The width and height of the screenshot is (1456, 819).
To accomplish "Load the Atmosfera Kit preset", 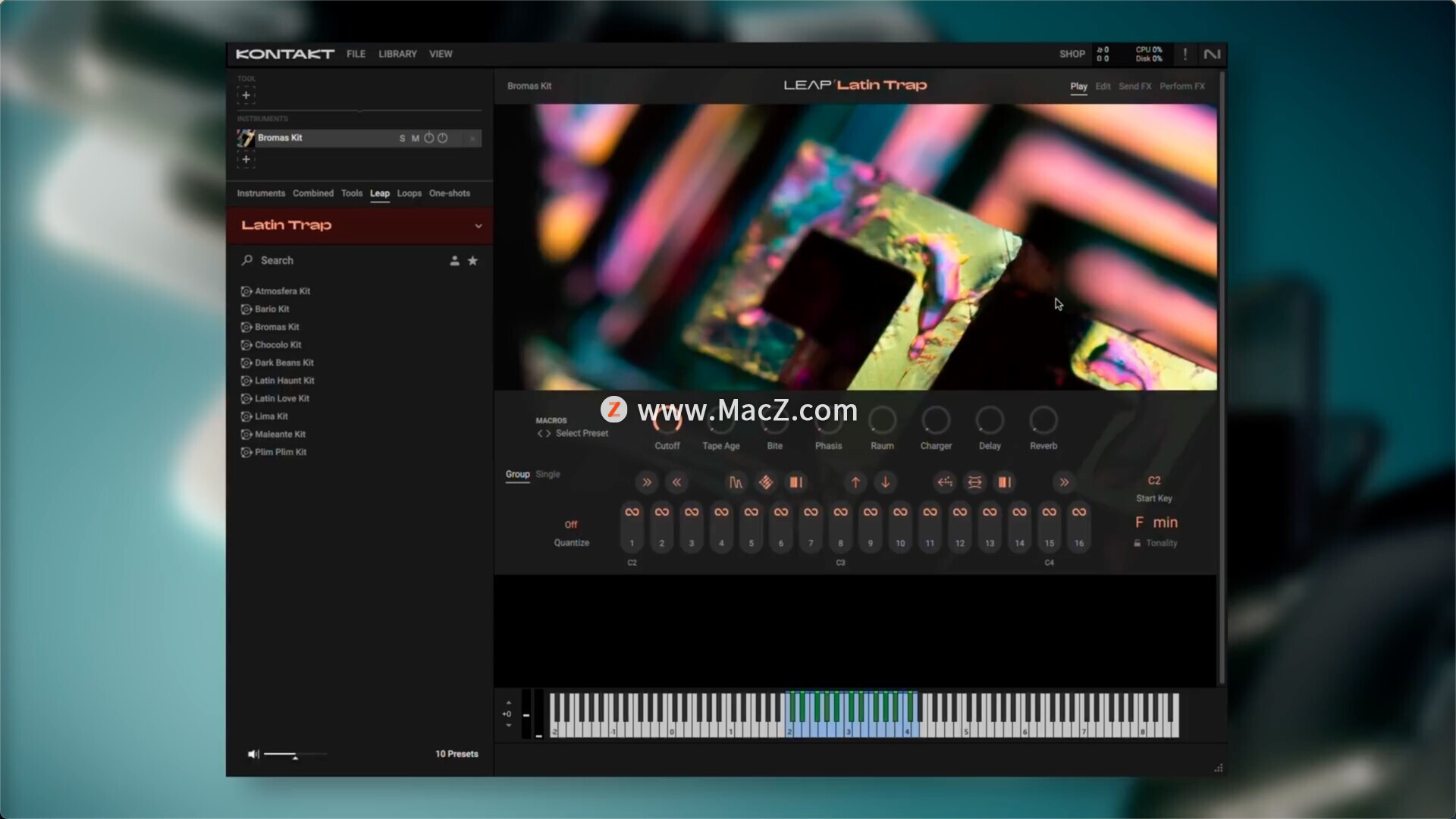I will tap(275, 291).
